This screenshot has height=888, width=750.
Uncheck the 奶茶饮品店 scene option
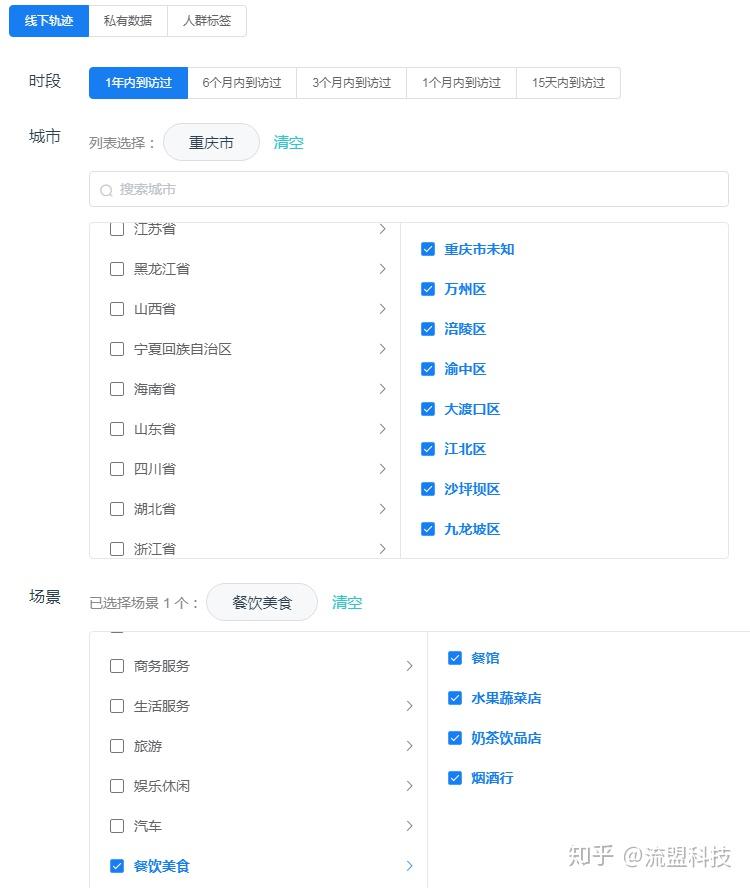click(x=455, y=738)
